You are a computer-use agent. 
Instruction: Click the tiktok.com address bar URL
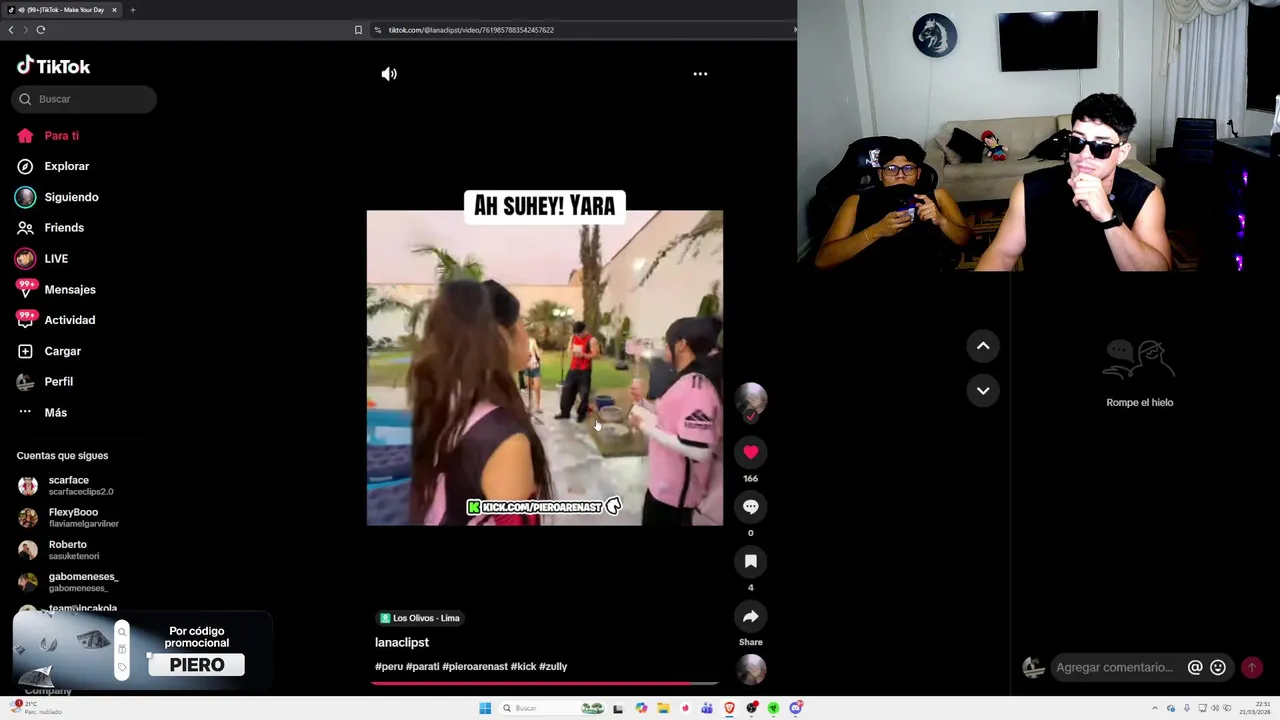tap(471, 30)
